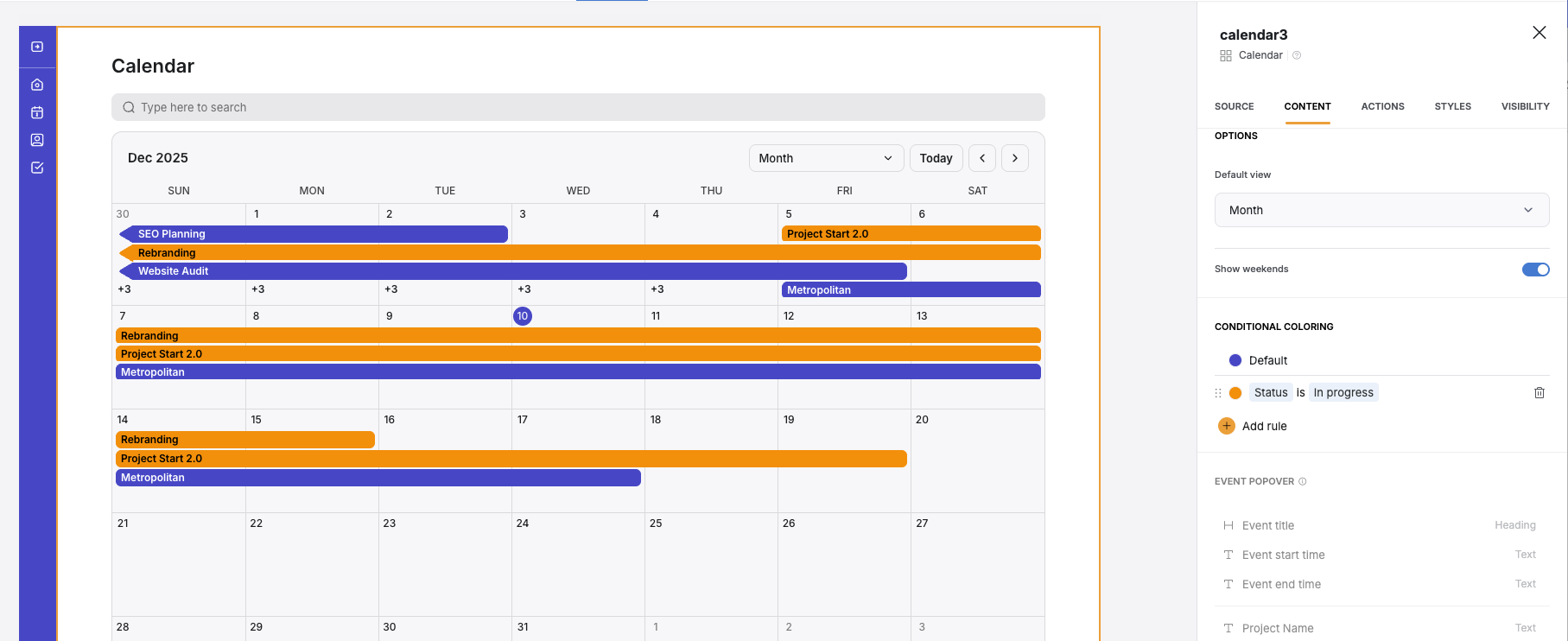The height and width of the screenshot is (641, 1568).
Task: Open the calendar icon in left sidebar
Action: point(37,112)
